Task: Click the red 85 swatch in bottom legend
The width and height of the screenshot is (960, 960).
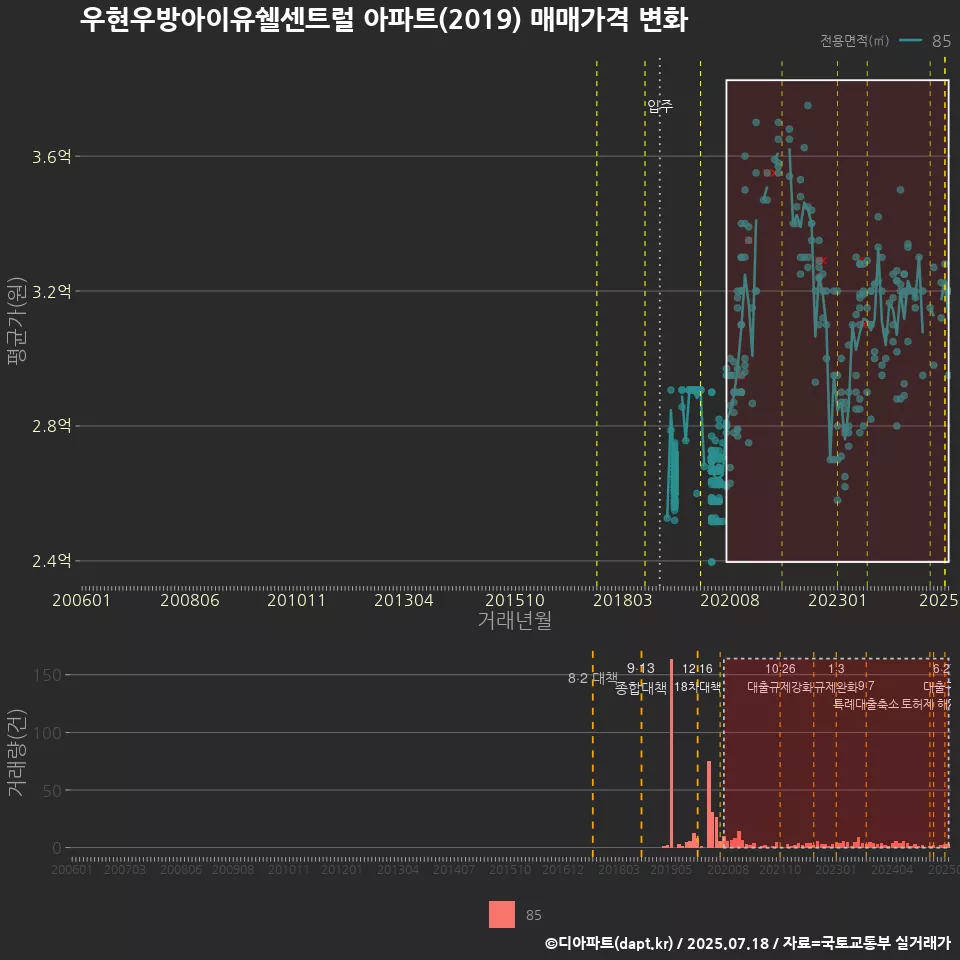Action: click(x=501, y=914)
